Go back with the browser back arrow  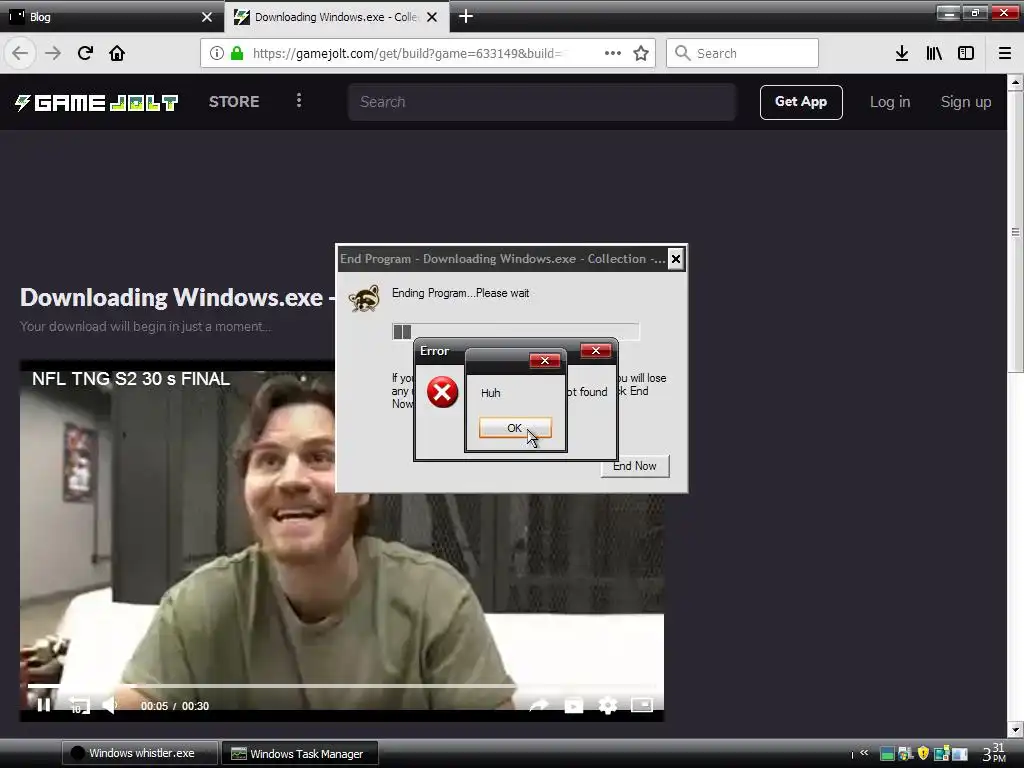coord(20,53)
